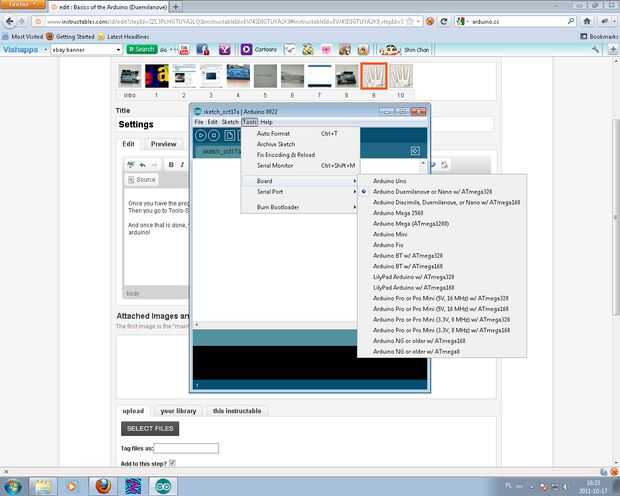Open Yahoo icon in Vishappe toolbar
This screenshot has height=496, width=620.
(x=225, y=49)
